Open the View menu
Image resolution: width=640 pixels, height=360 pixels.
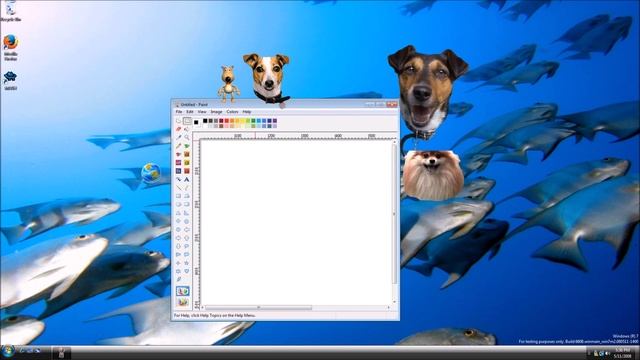(x=202, y=112)
